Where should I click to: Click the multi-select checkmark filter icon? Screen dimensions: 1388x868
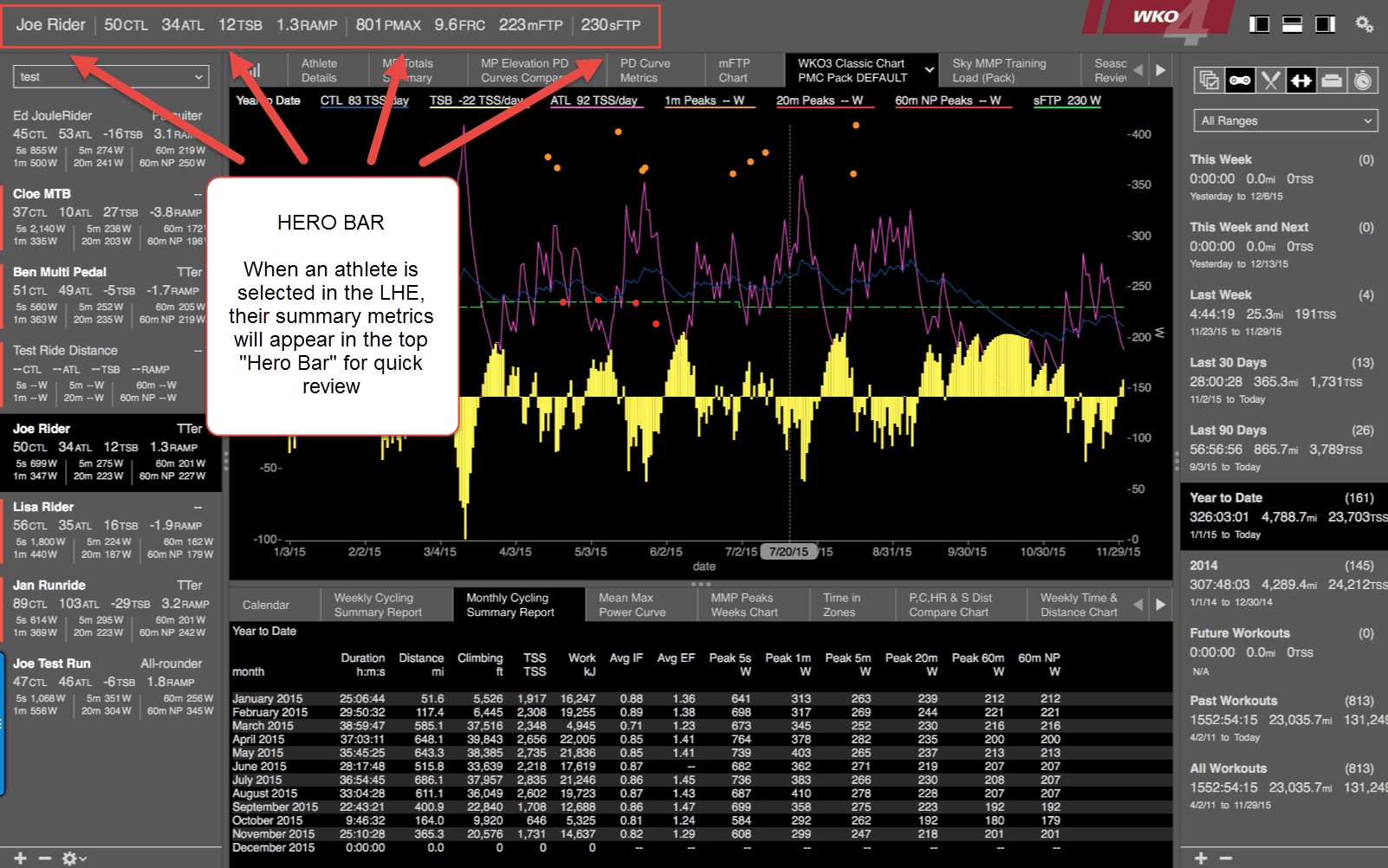pyautogui.click(x=1209, y=81)
